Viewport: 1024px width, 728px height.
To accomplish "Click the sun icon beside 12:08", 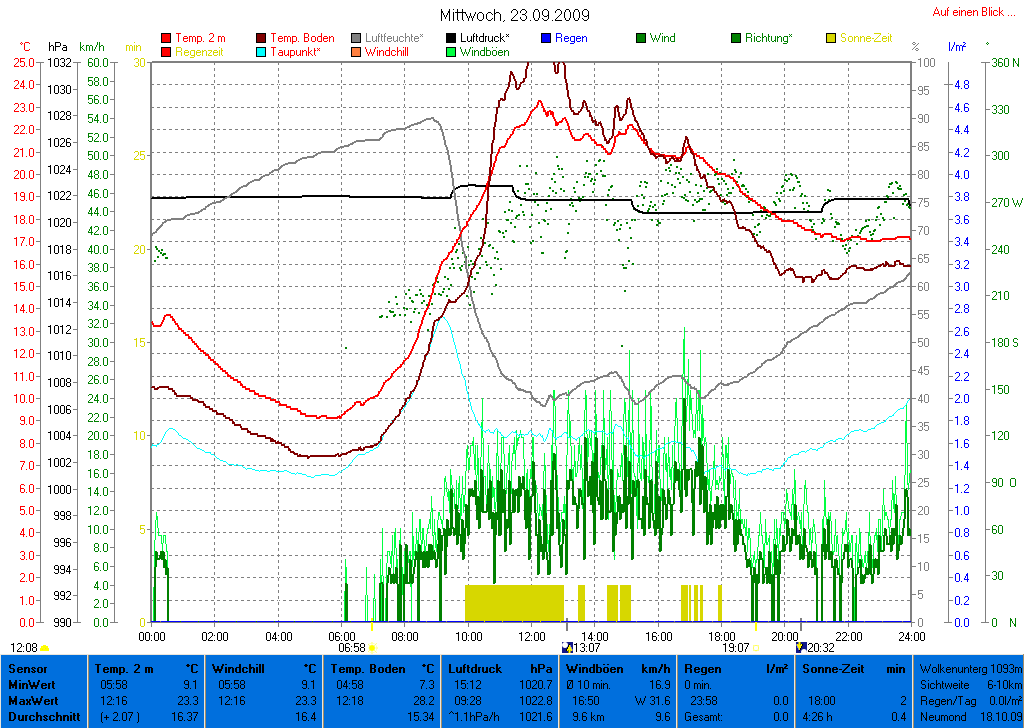I will click(45, 648).
